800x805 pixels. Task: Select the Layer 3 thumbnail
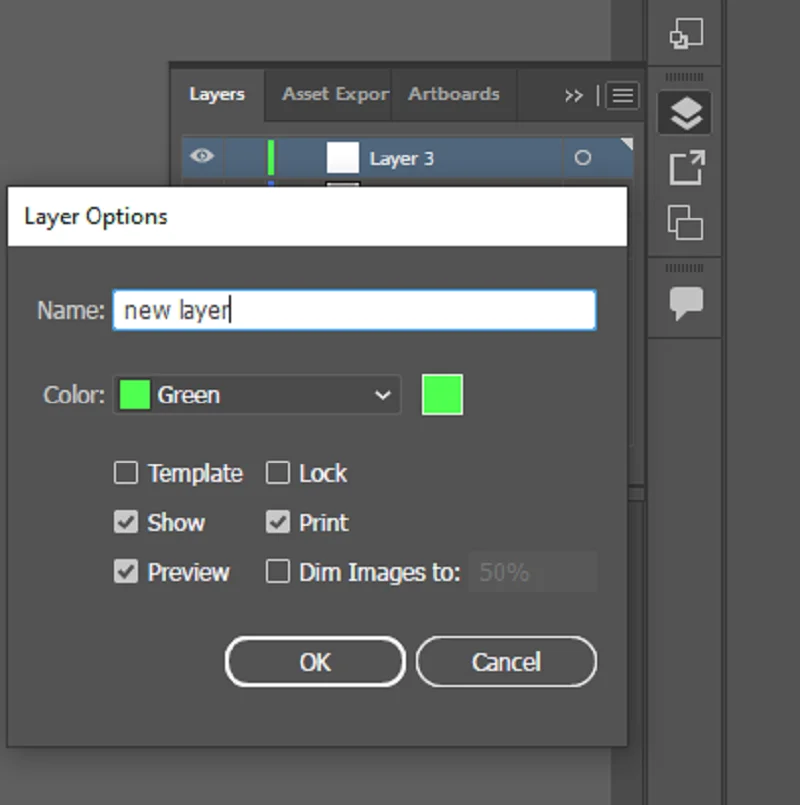[342, 158]
